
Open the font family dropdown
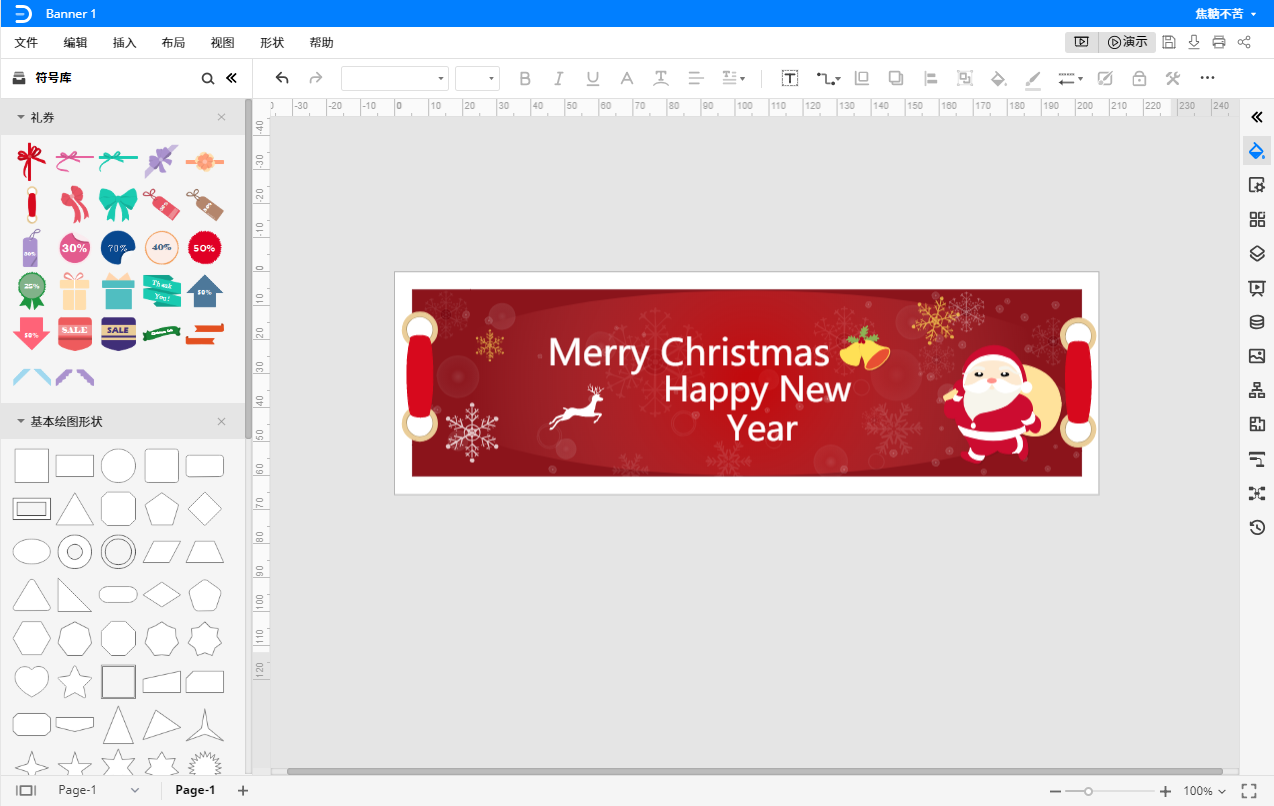pyautogui.click(x=395, y=78)
